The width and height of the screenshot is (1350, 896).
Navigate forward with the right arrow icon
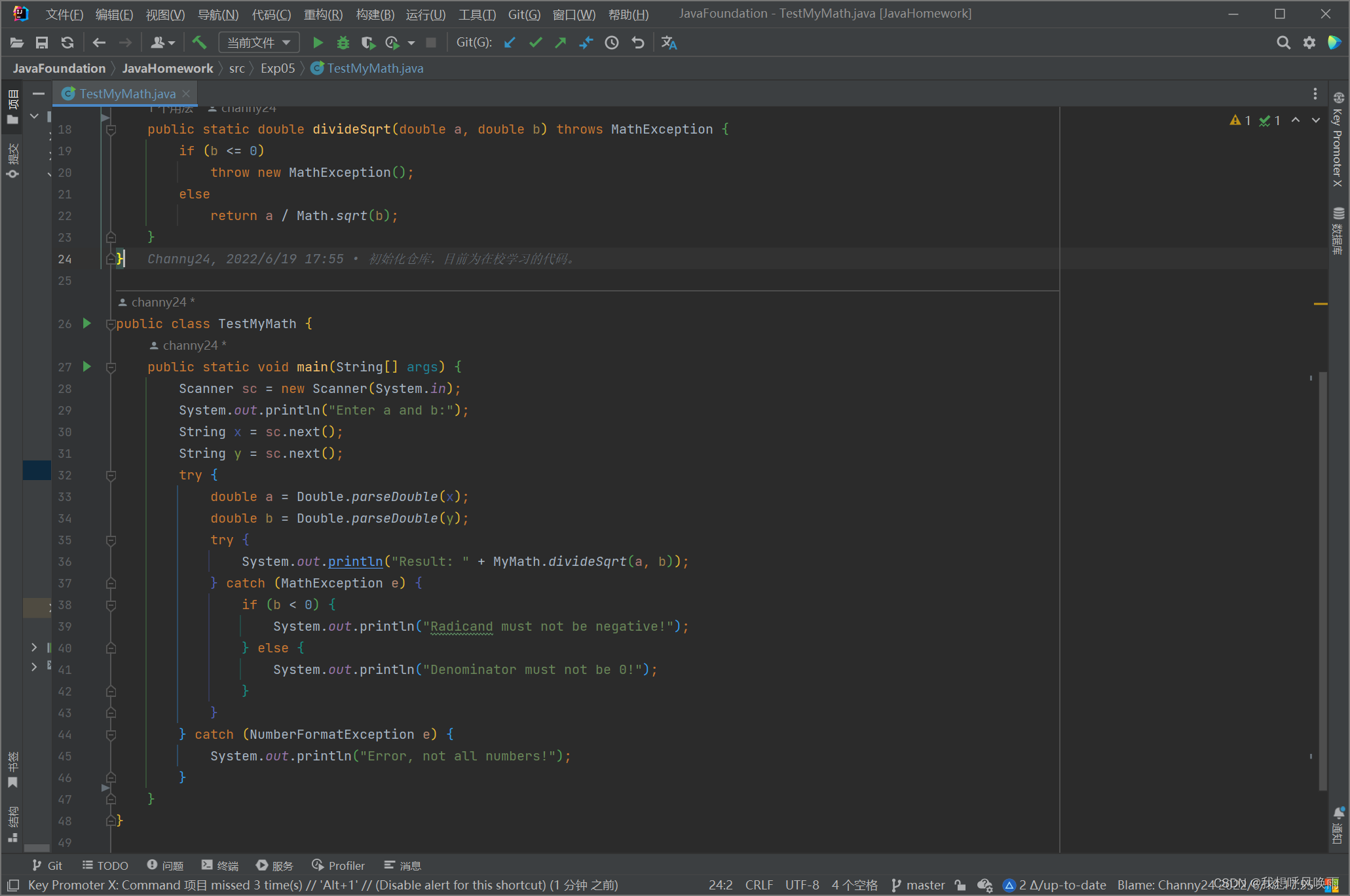pos(124,43)
